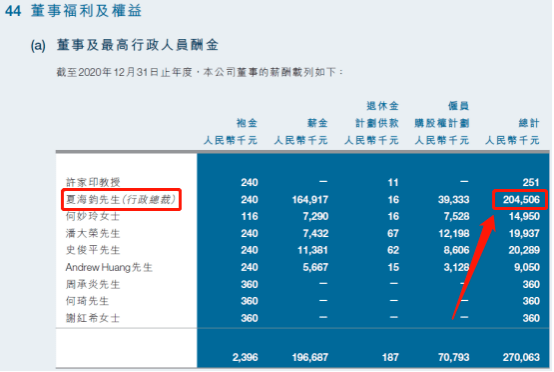Select the overall grand total 270,063
Viewport: 554px width, 372px height.
tap(521, 357)
